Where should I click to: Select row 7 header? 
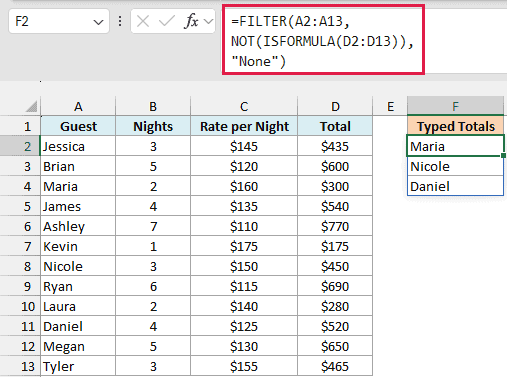[x=20, y=246]
